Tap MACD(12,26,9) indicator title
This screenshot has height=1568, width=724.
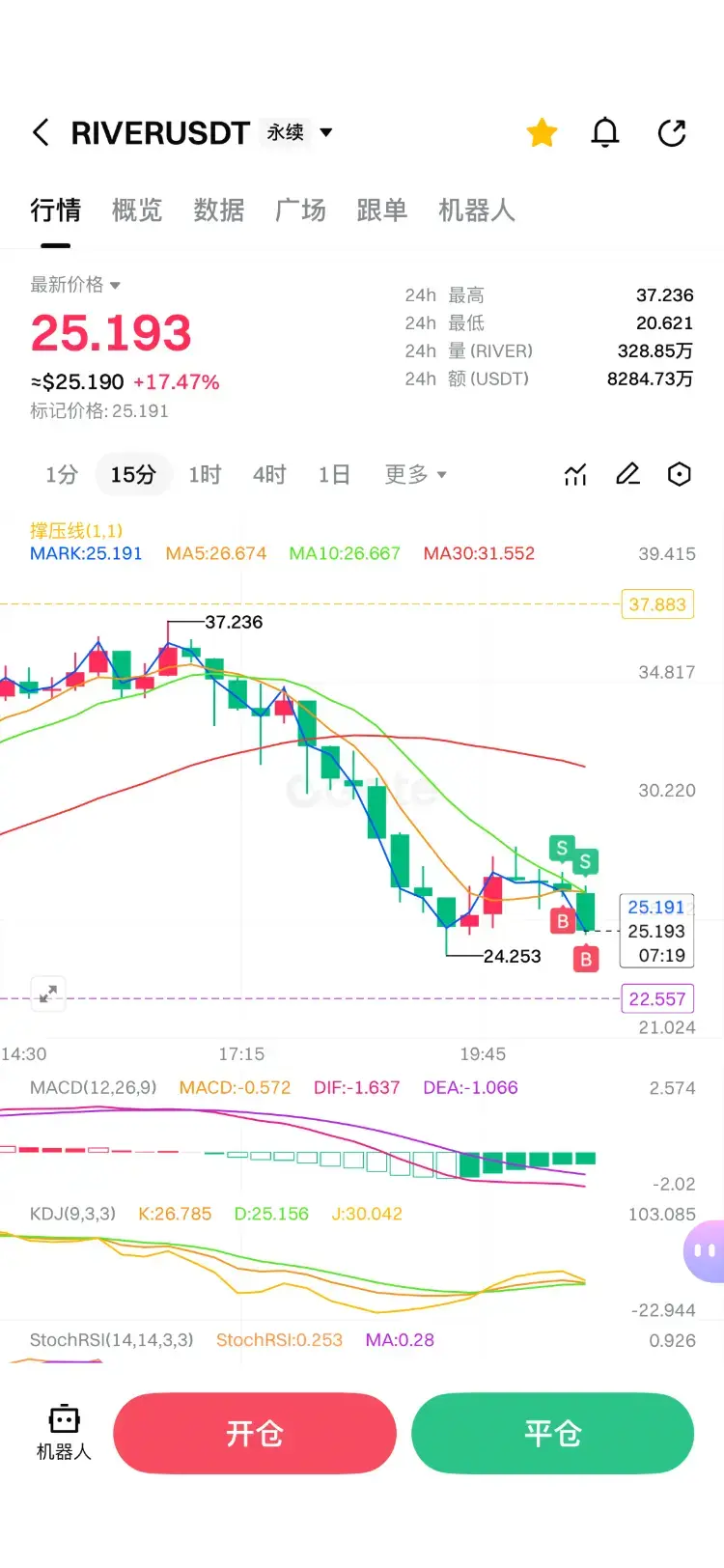[93, 1087]
